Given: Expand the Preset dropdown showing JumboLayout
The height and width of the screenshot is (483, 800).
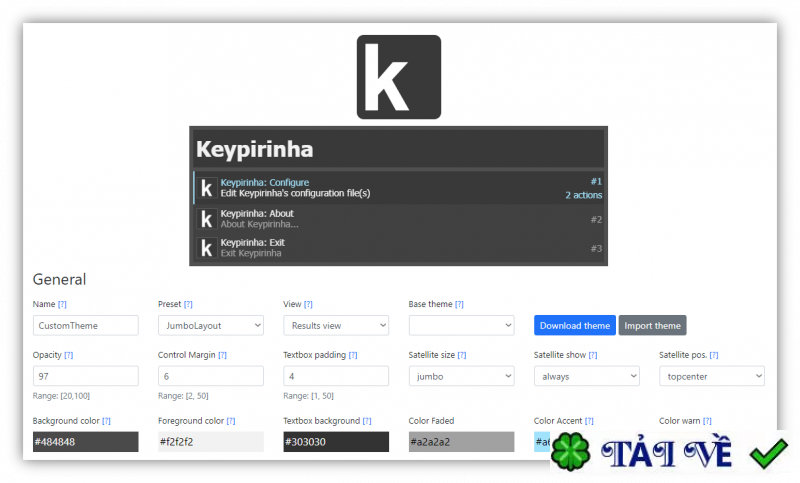Looking at the screenshot, I should tap(211, 325).
